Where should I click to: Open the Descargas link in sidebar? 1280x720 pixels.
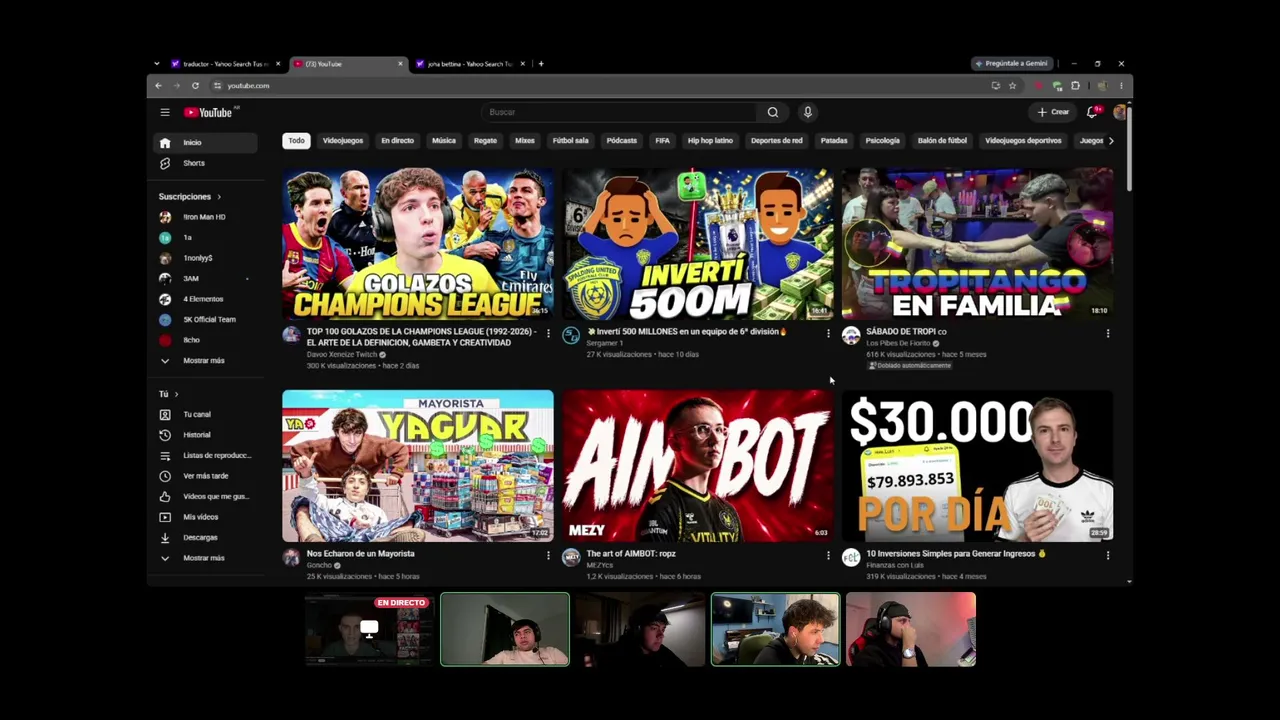click(203, 538)
